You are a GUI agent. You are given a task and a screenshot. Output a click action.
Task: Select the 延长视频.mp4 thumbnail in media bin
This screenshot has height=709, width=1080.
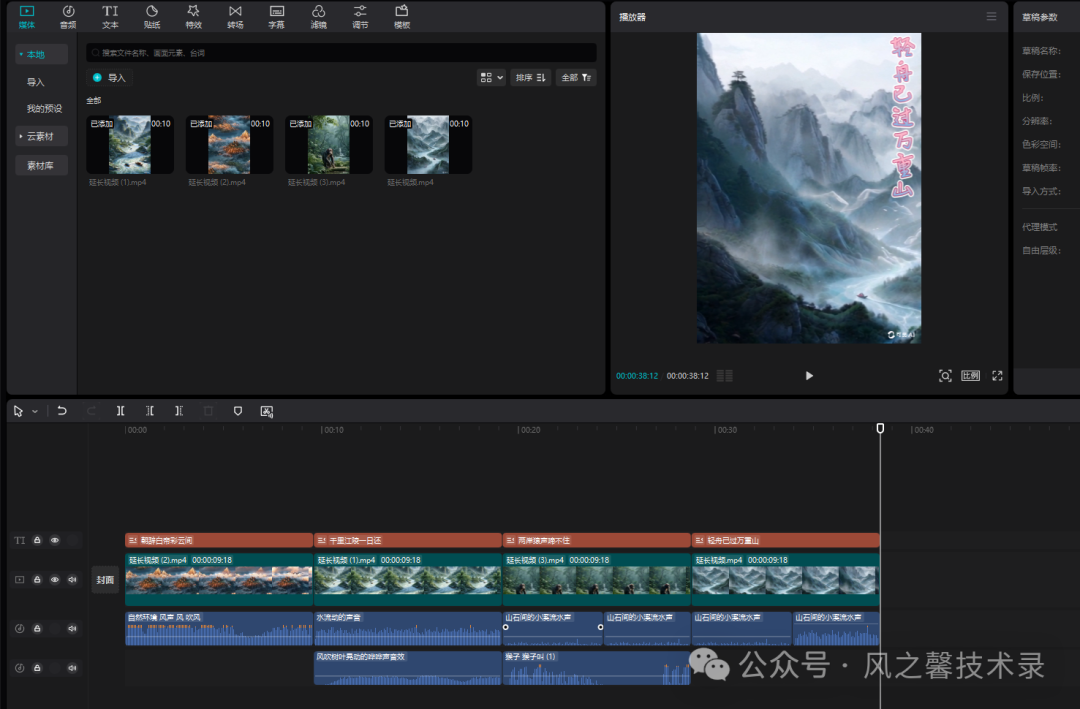click(x=428, y=145)
